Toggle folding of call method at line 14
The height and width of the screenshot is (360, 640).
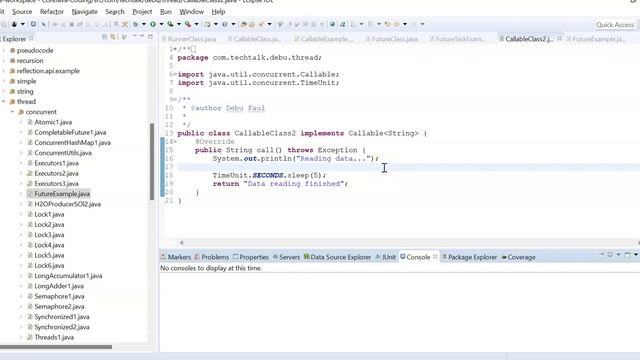point(176,142)
